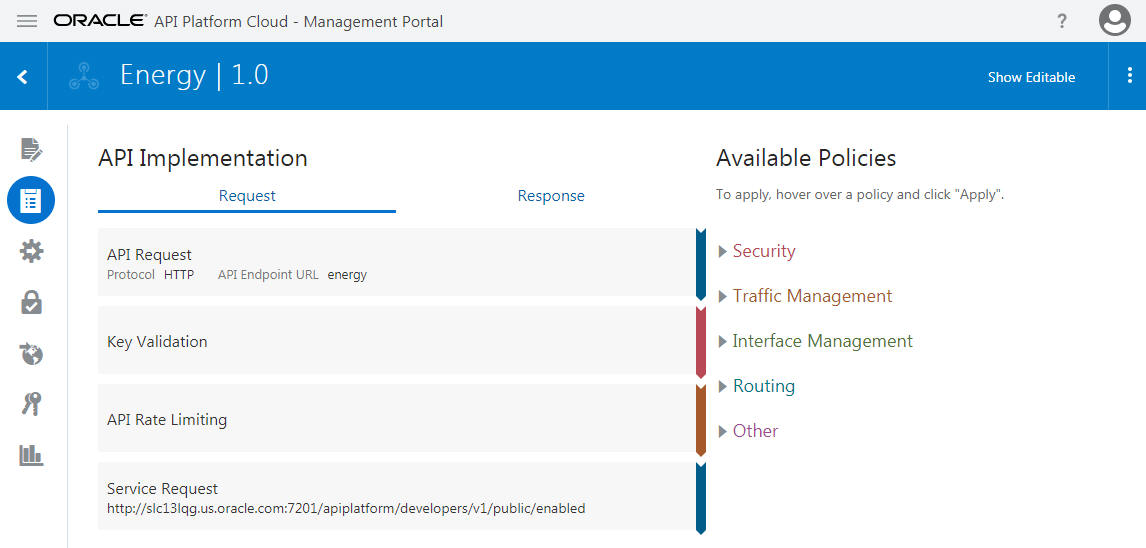Click the 'API Implementation' heading
The width and height of the screenshot is (1146, 548).
pyautogui.click(x=202, y=159)
